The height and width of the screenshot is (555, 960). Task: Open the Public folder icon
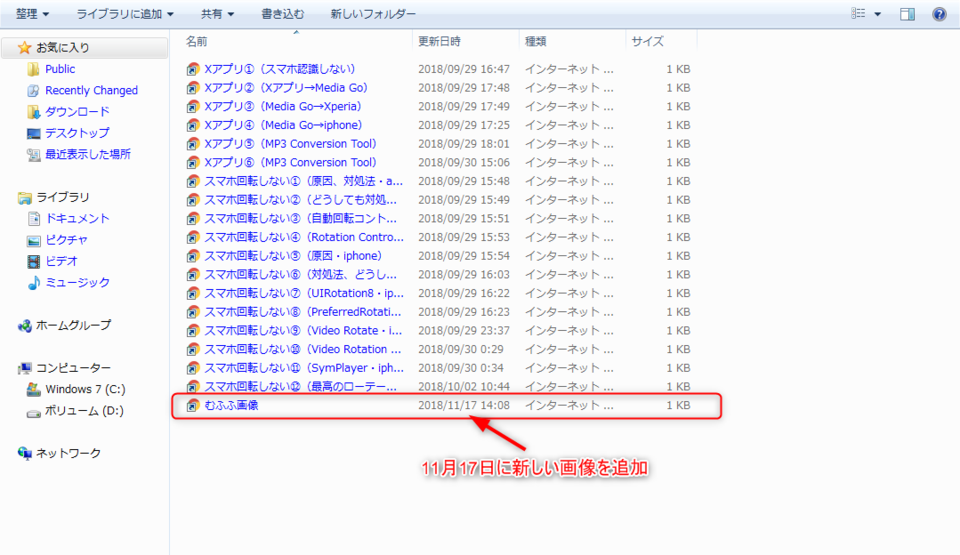[x=33, y=69]
